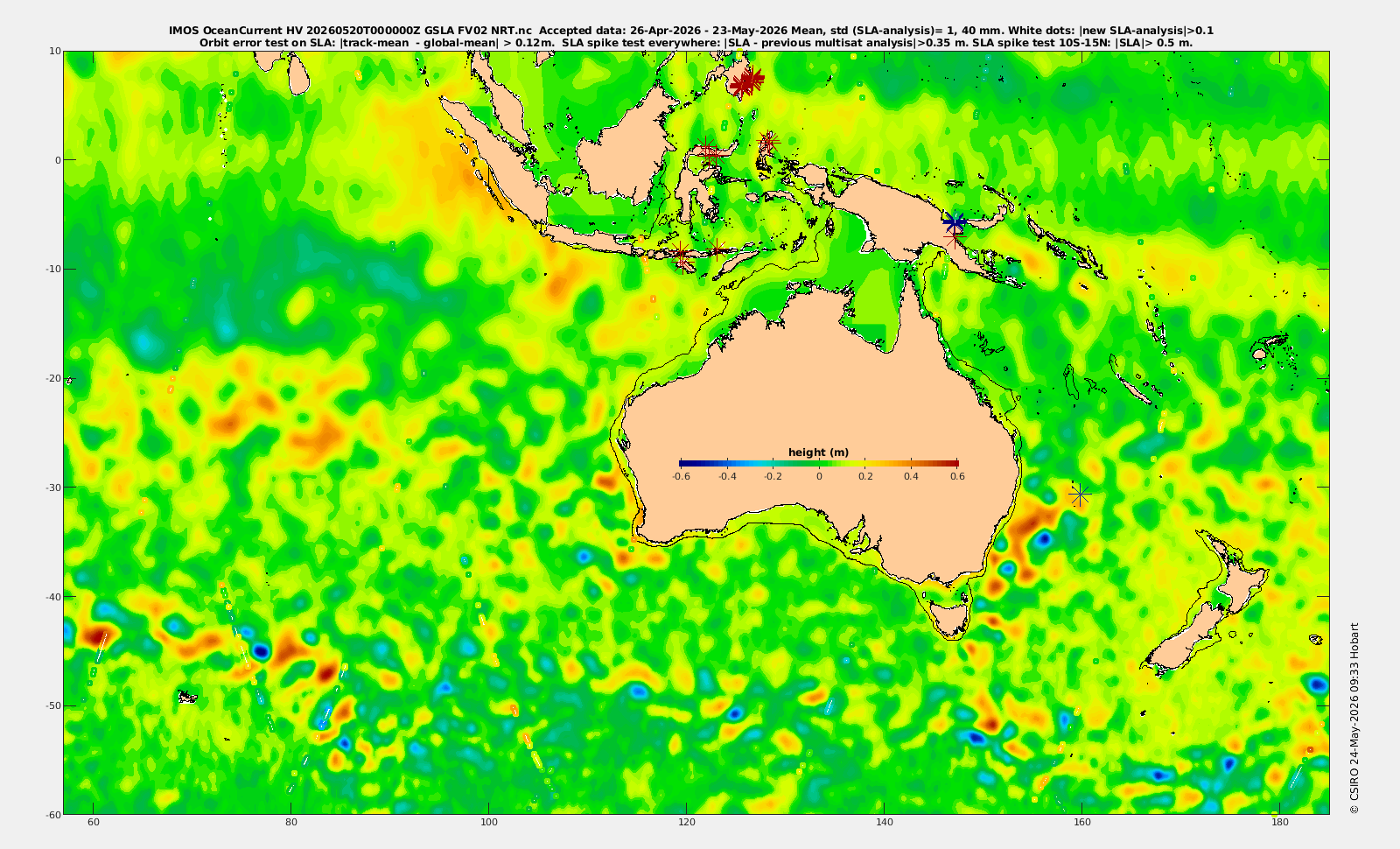1400x849 pixels.
Task: Click the CSIRO 24-May-2026 Hobart copyright text
Action: (1354, 718)
